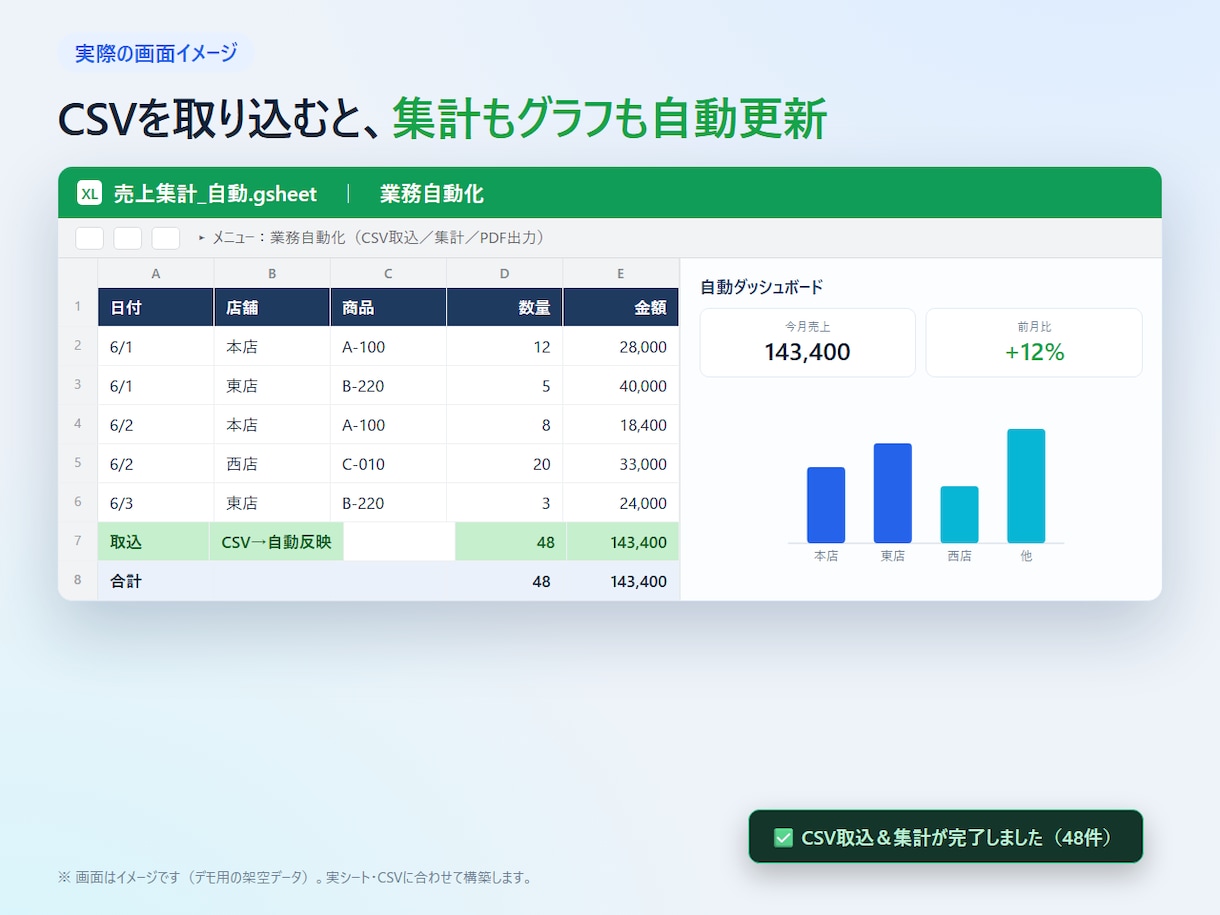Screen dimensions: 1220x915
Task: Select quantity cell 12 in row 2
Action: click(x=504, y=346)
